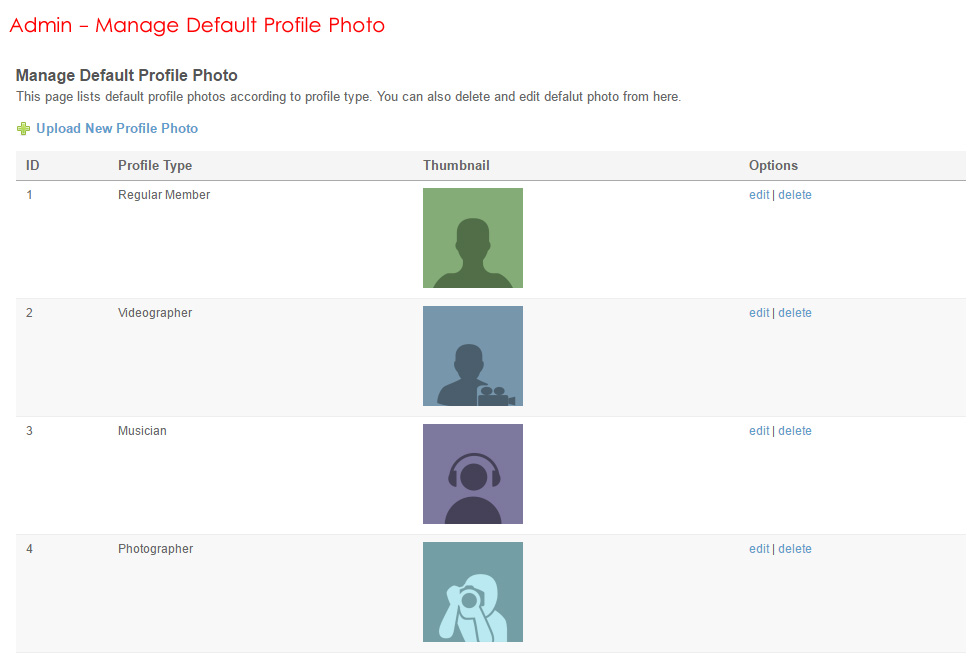The height and width of the screenshot is (659, 975).
Task: Click the Videographer profile type text
Action: 155,313
